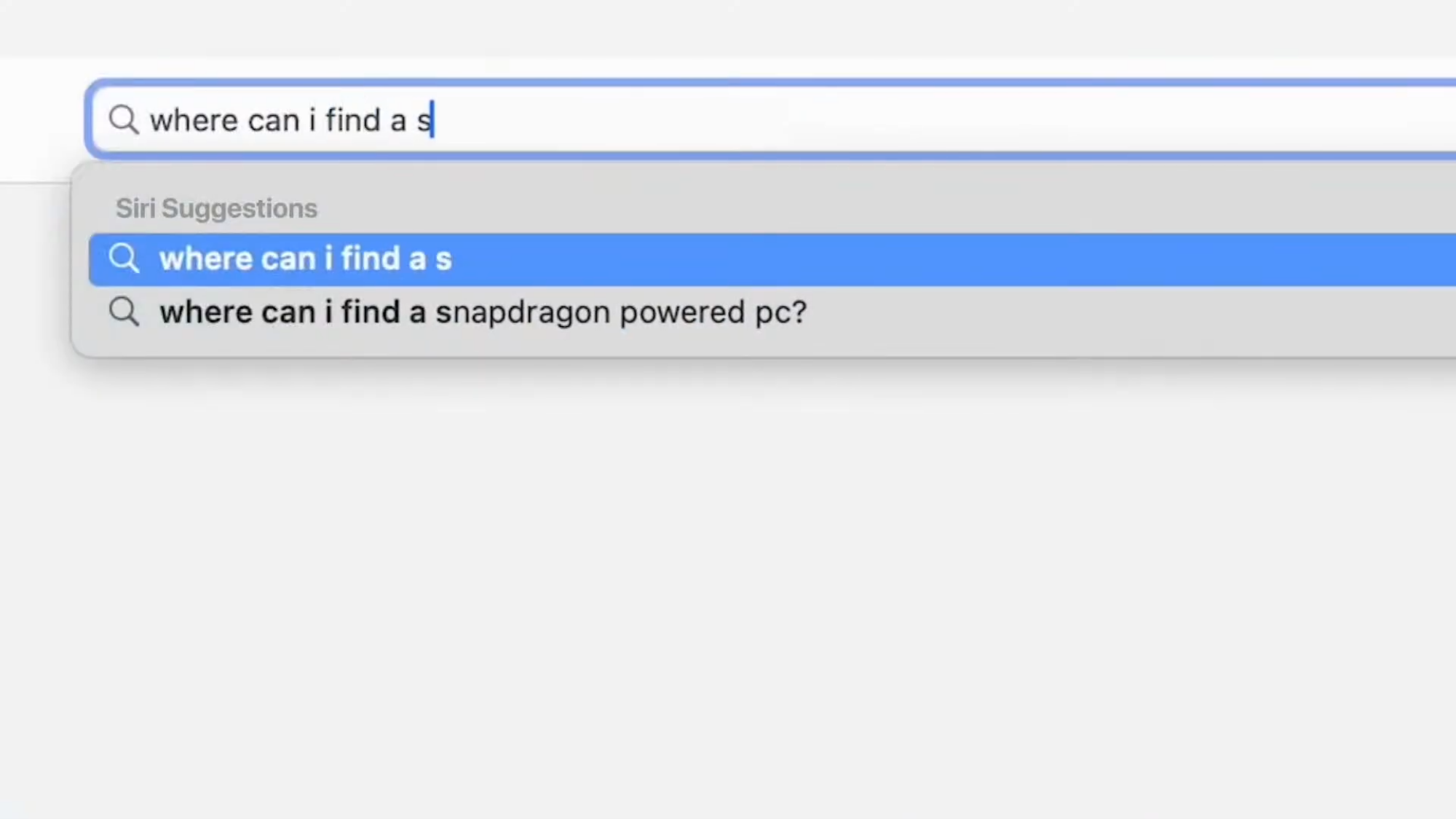This screenshot has height=819, width=1456.
Task: Click the search icon beside the highlighted suggestion
Action: (124, 258)
